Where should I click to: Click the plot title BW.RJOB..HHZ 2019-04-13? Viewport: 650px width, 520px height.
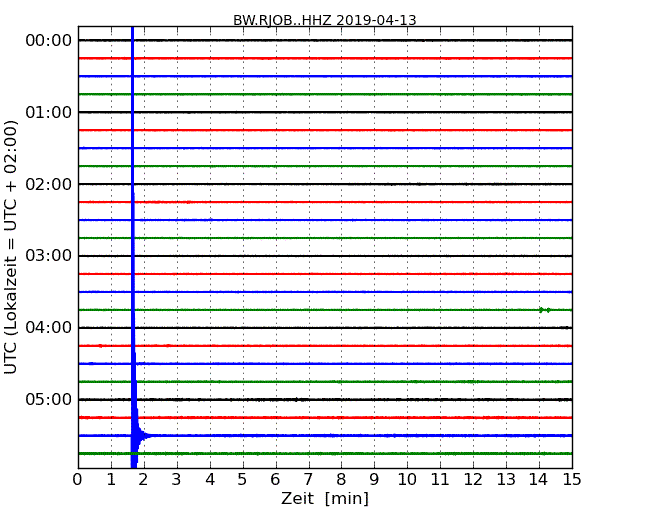tap(325, 20)
